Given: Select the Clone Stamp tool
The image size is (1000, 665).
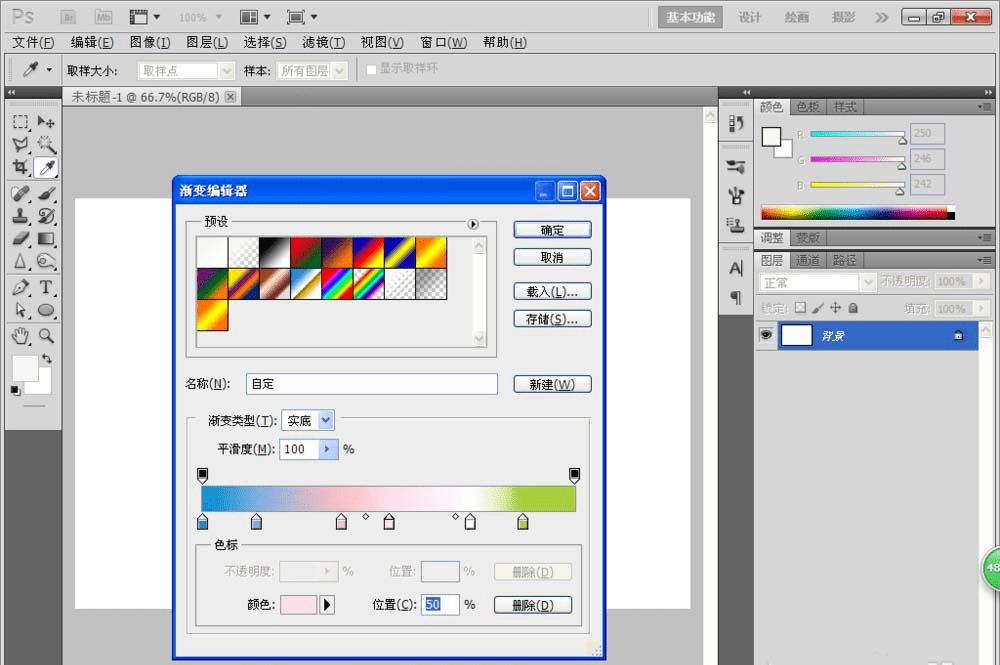Looking at the screenshot, I should tap(20, 216).
